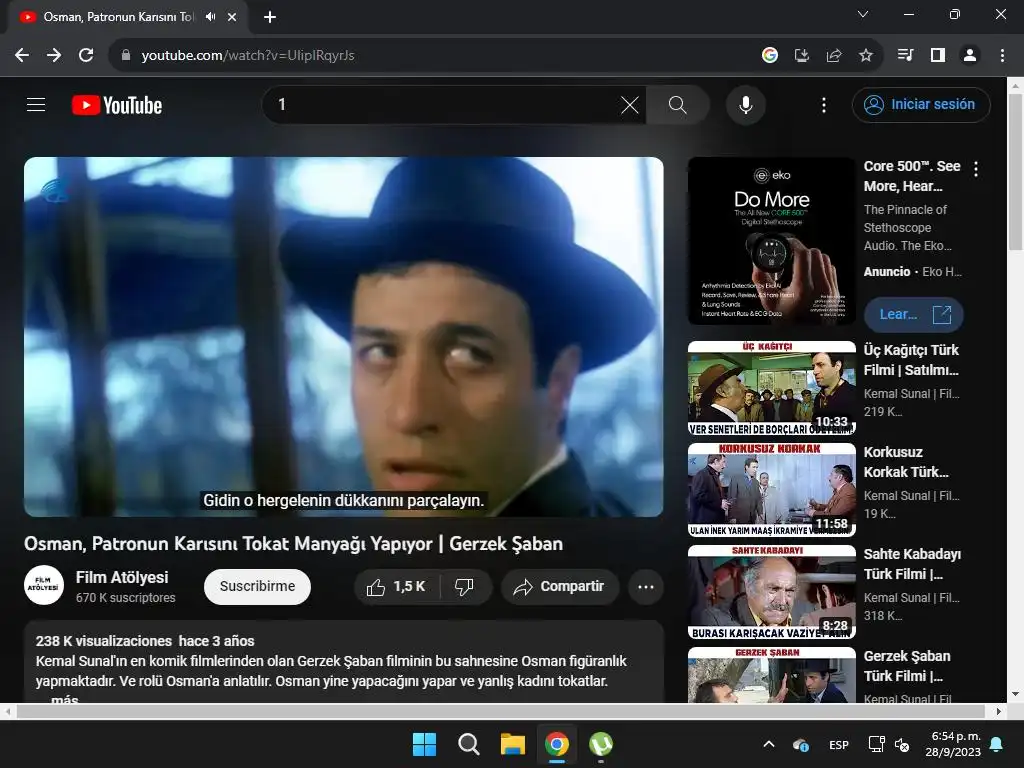Start voice search with the microphone
1024x768 pixels.
(x=745, y=104)
